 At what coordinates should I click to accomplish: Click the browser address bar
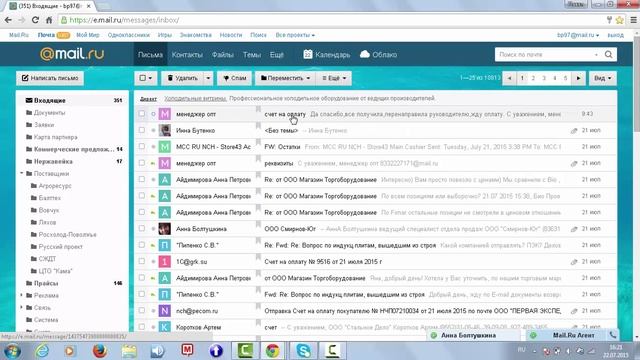coord(331,20)
